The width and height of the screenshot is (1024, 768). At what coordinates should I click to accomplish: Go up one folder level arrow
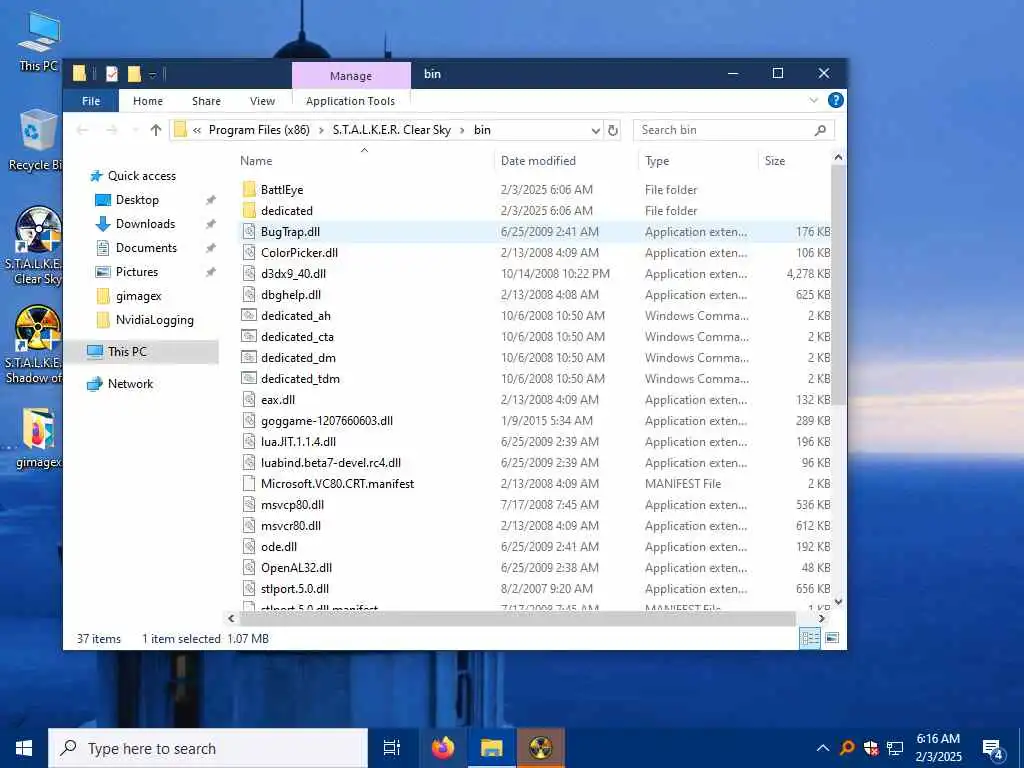tap(155, 130)
